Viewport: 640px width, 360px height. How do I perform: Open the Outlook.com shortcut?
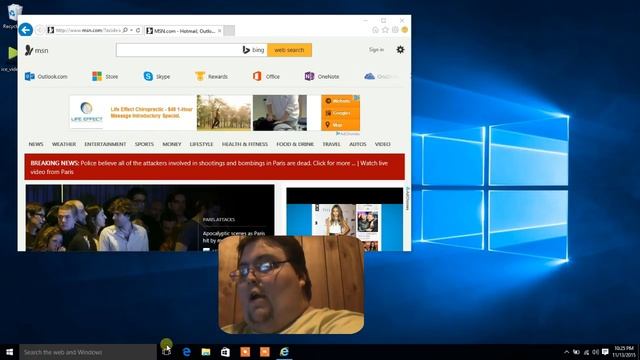pyautogui.click(x=46, y=76)
